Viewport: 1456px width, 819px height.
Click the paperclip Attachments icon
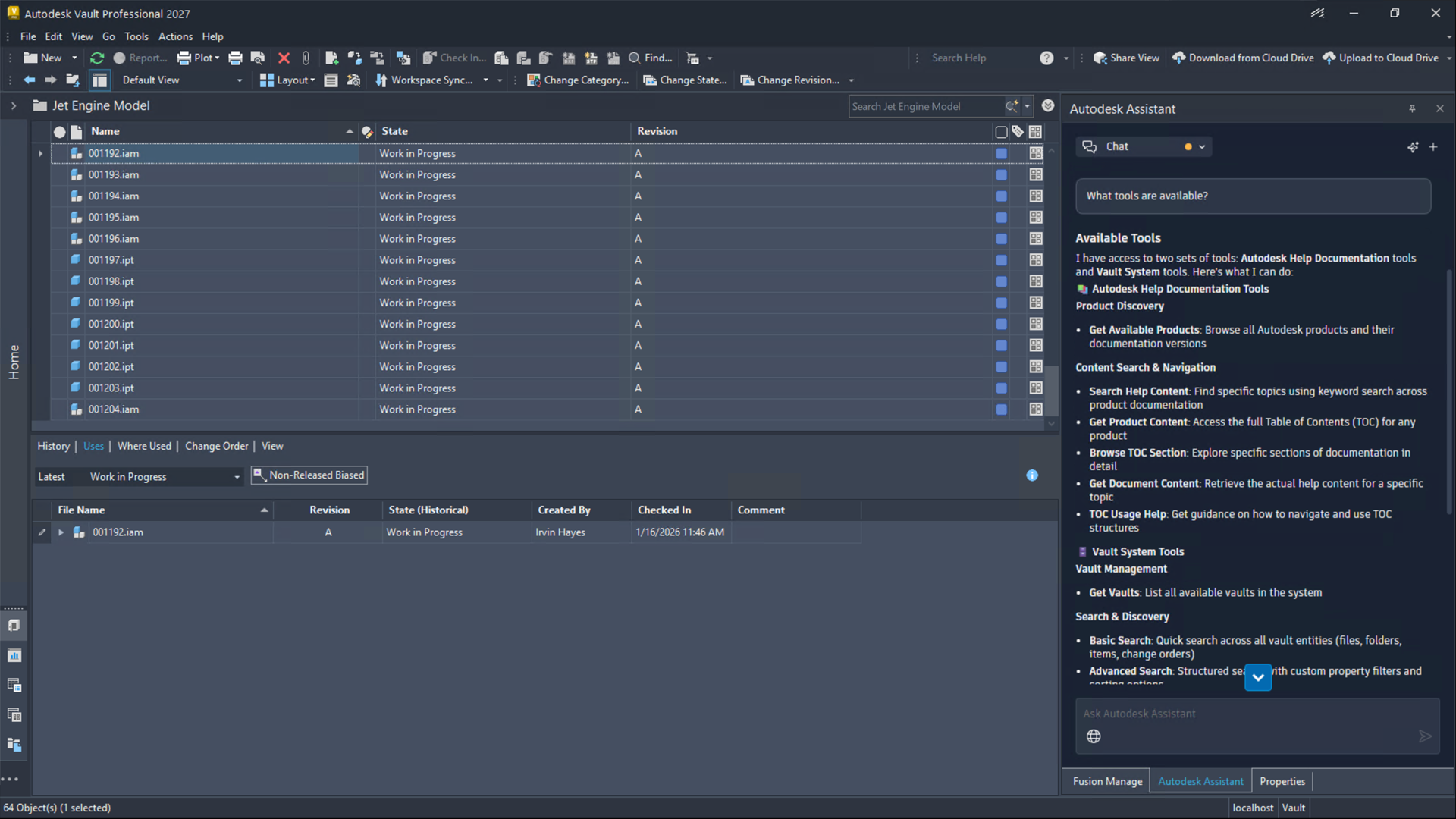pos(306,58)
